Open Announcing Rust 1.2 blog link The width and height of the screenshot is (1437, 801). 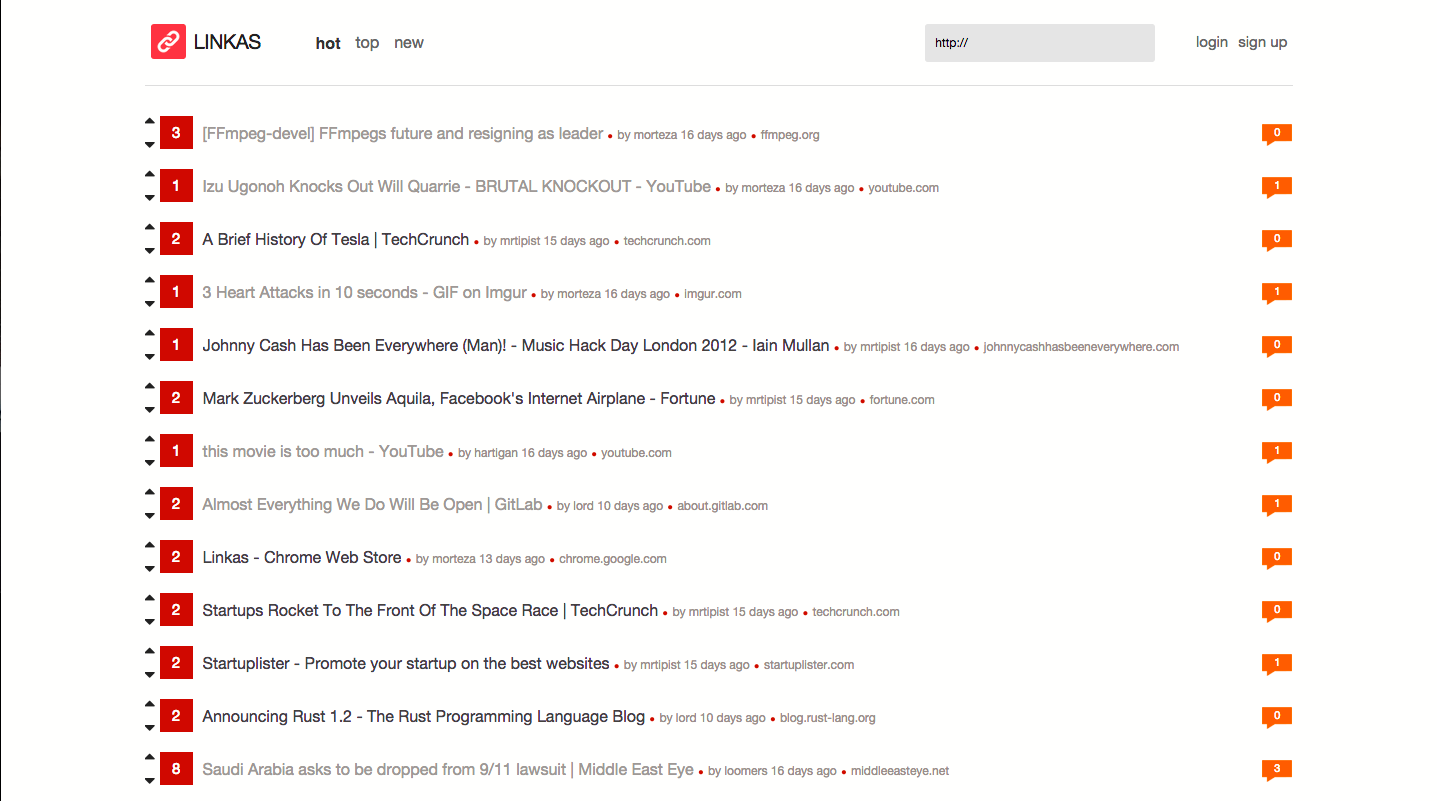click(x=424, y=717)
